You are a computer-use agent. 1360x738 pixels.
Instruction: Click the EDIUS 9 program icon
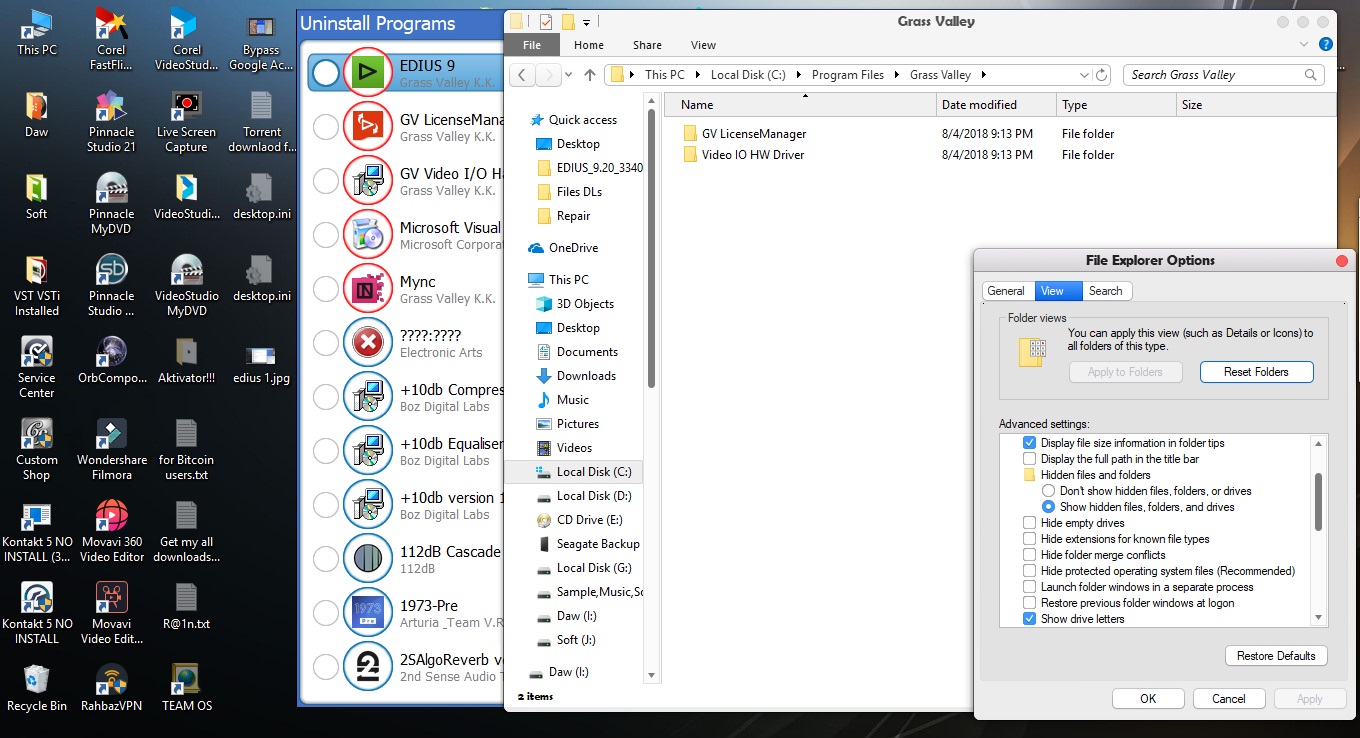(x=369, y=73)
